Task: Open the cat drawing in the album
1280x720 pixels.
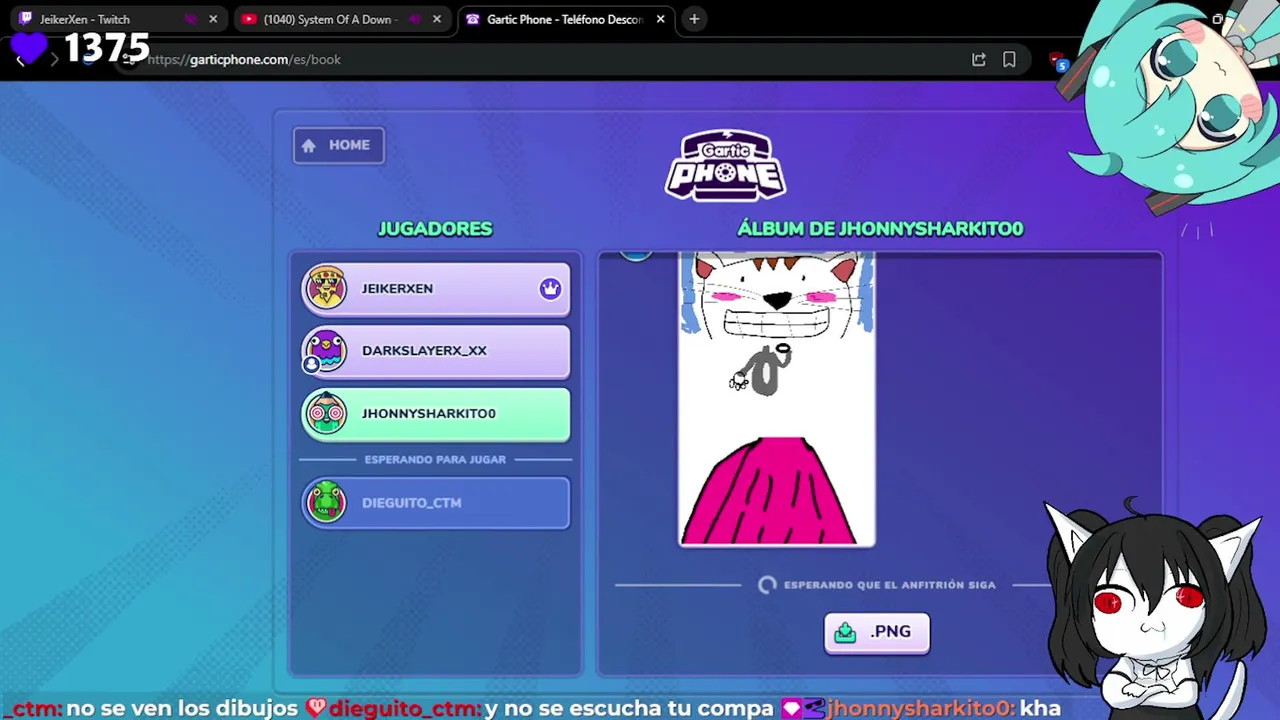Action: coord(777,399)
